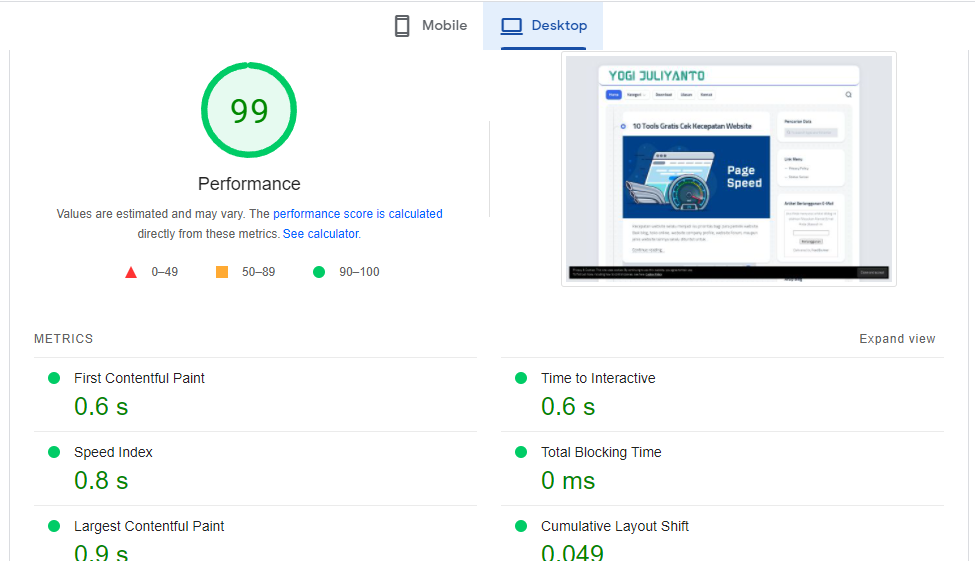Click the 0.049 layout shift value

pyautogui.click(x=572, y=552)
